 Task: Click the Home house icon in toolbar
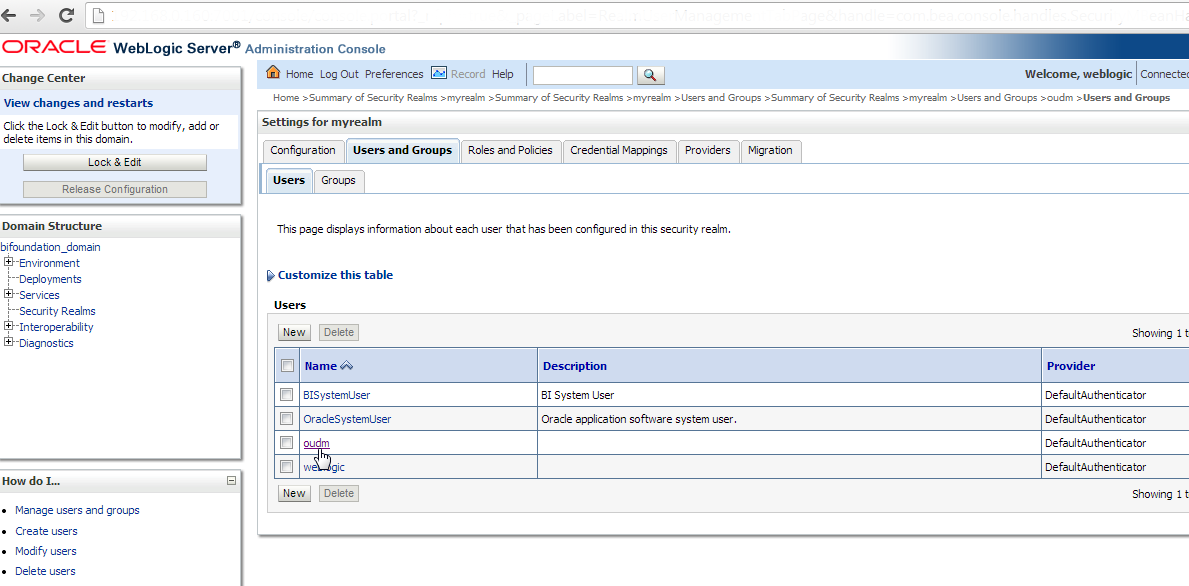coord(274,74)
